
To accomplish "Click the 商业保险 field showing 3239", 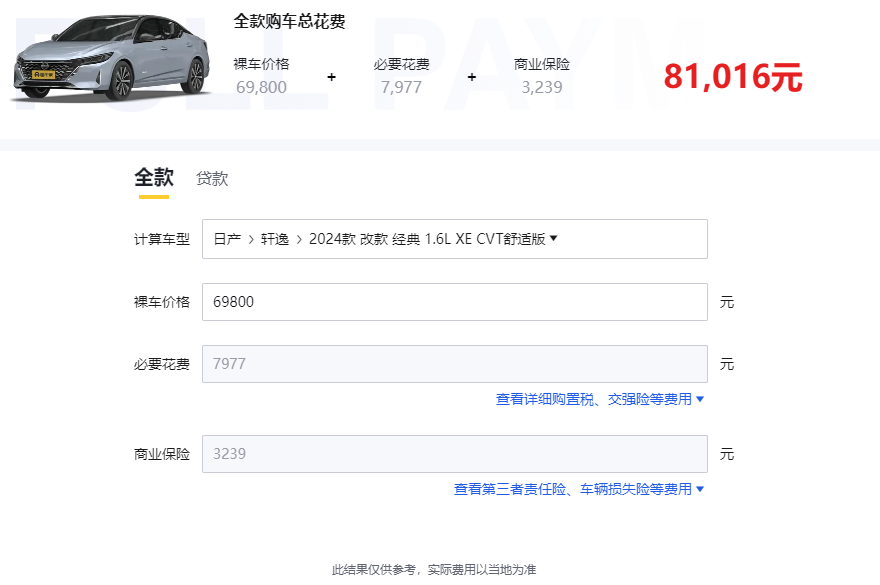I will pyautogui.click(x=455, y=454).
